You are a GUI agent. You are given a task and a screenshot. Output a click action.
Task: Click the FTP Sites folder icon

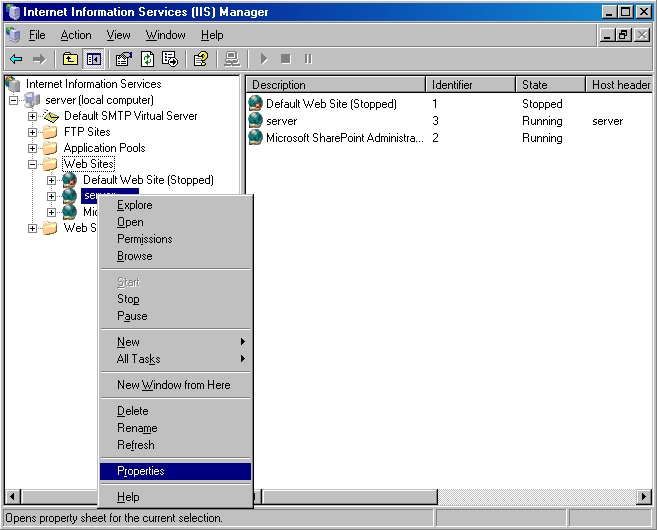click(x=50, y=132)
